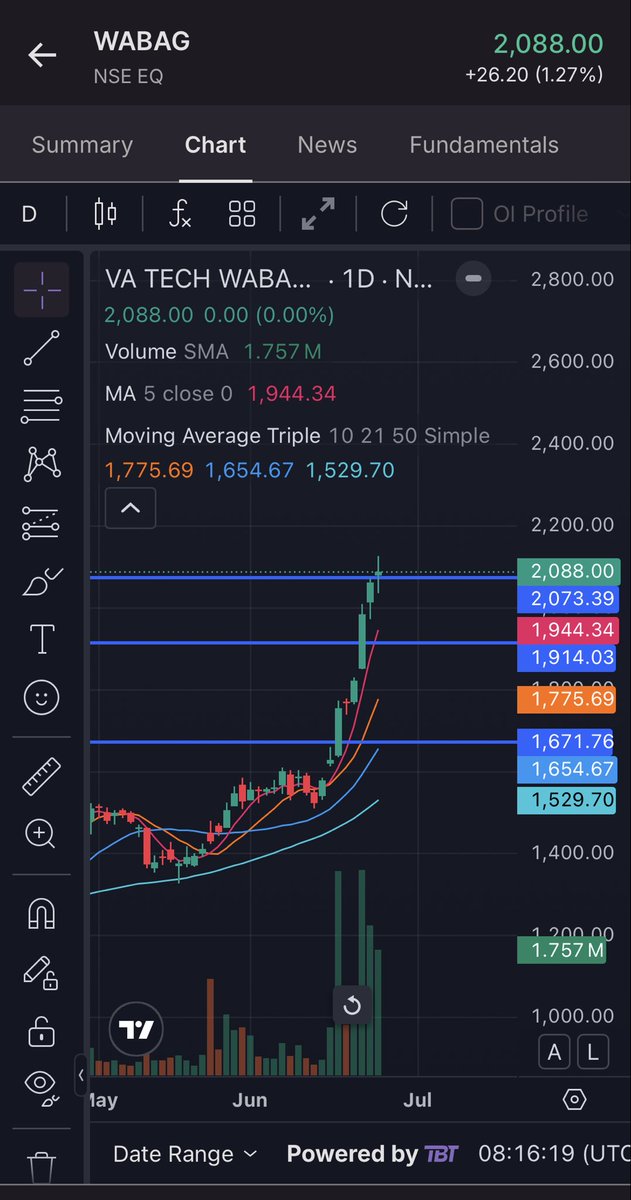The image size is (631, 1200).
Task: Open the News tab
Action: 327,145
